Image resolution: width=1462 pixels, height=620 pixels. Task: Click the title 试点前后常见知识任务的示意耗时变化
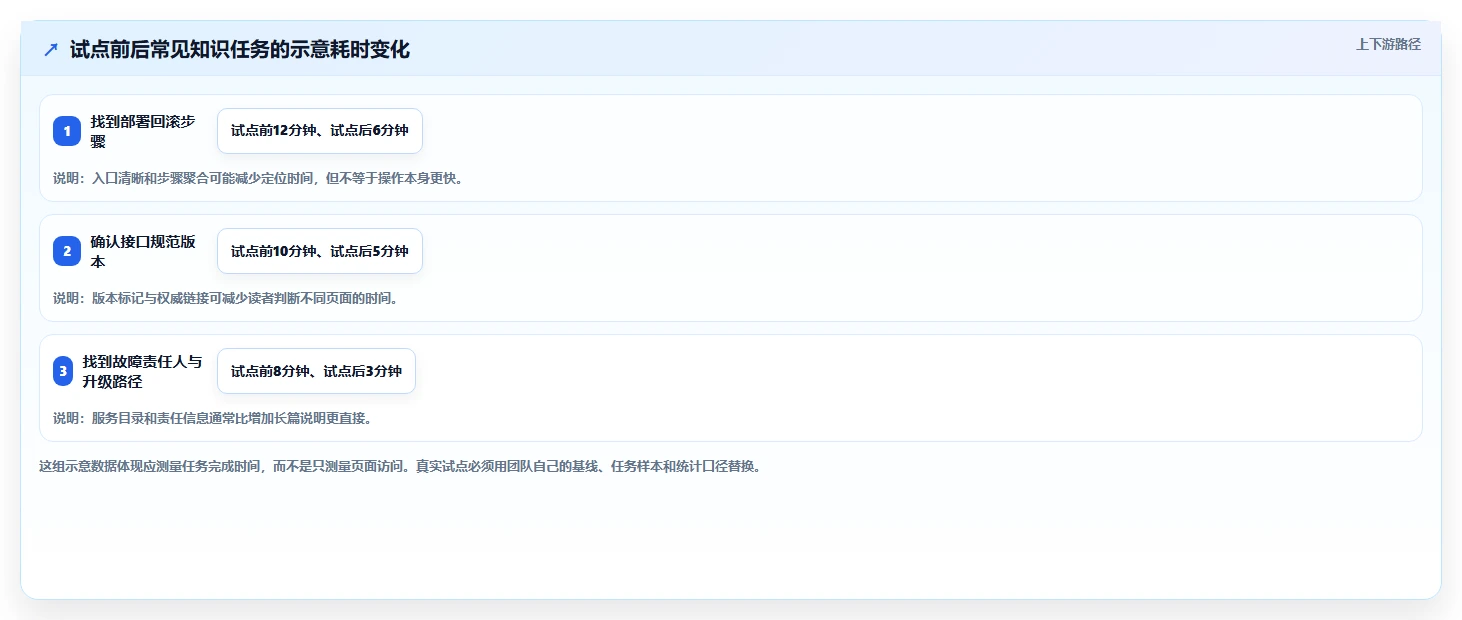pos(240,50)
